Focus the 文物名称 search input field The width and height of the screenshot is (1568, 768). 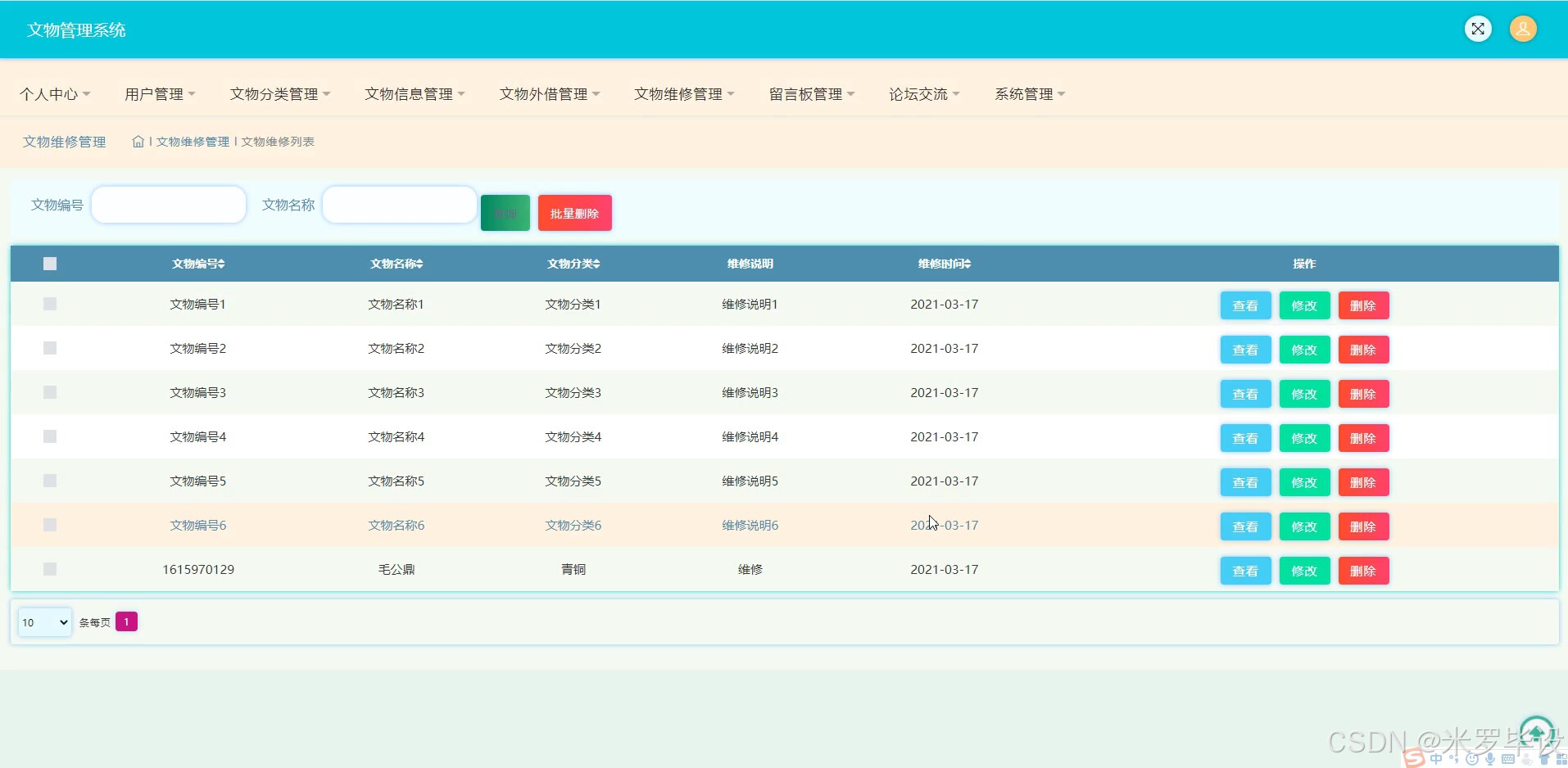click(400, 205)
